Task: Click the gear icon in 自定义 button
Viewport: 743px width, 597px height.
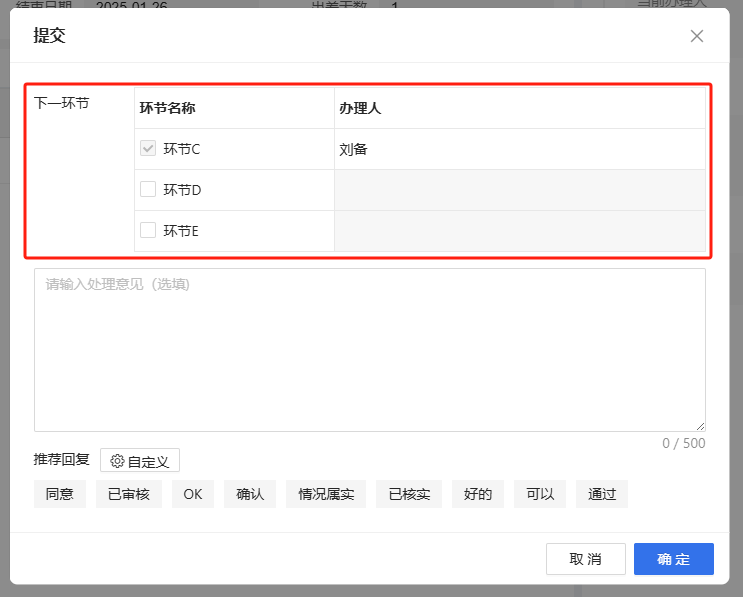Action: (x=117, y=461)
